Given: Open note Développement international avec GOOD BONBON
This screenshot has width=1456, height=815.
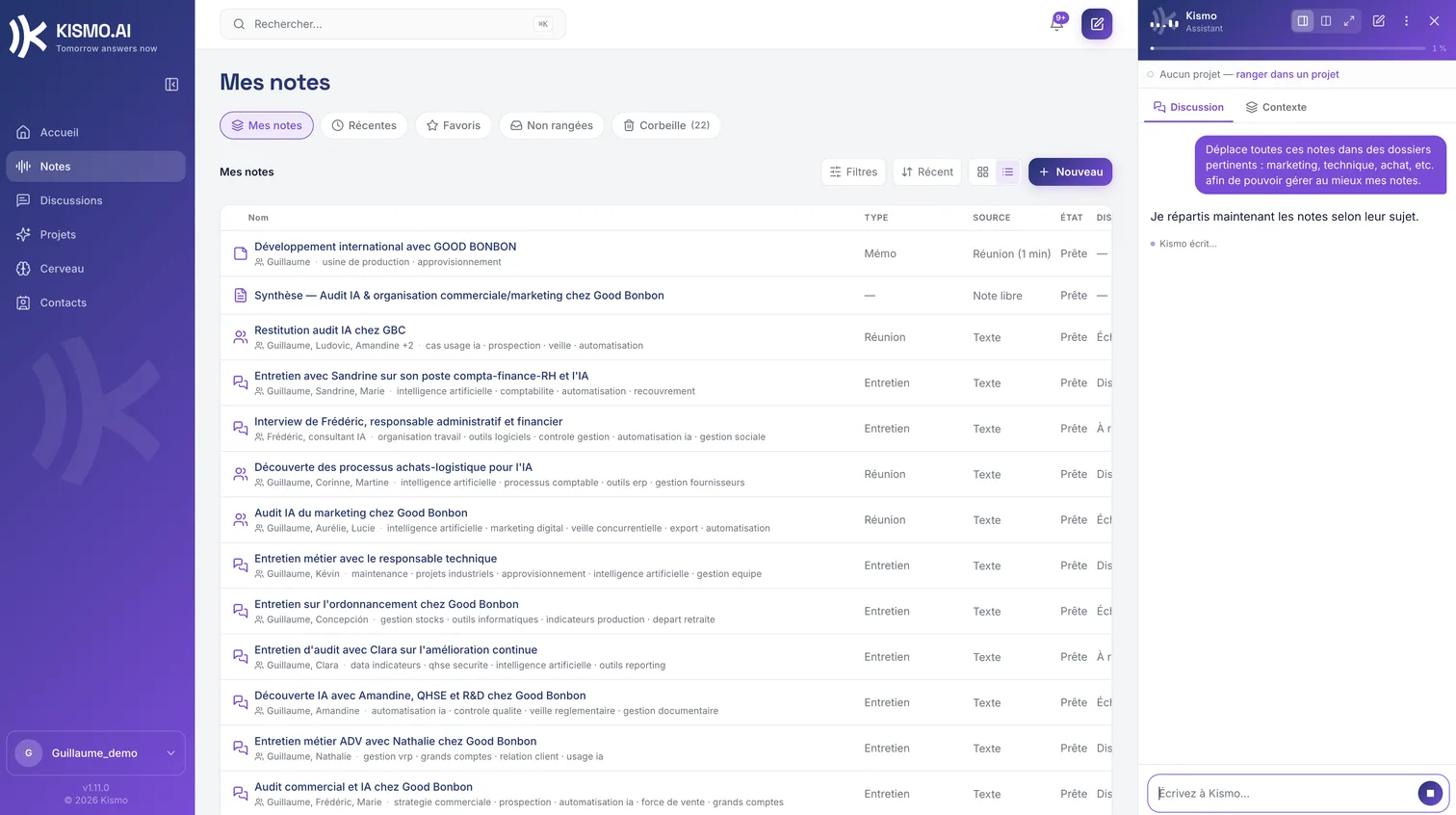Looking at the screenshot, I should click(x=385, y=247).
